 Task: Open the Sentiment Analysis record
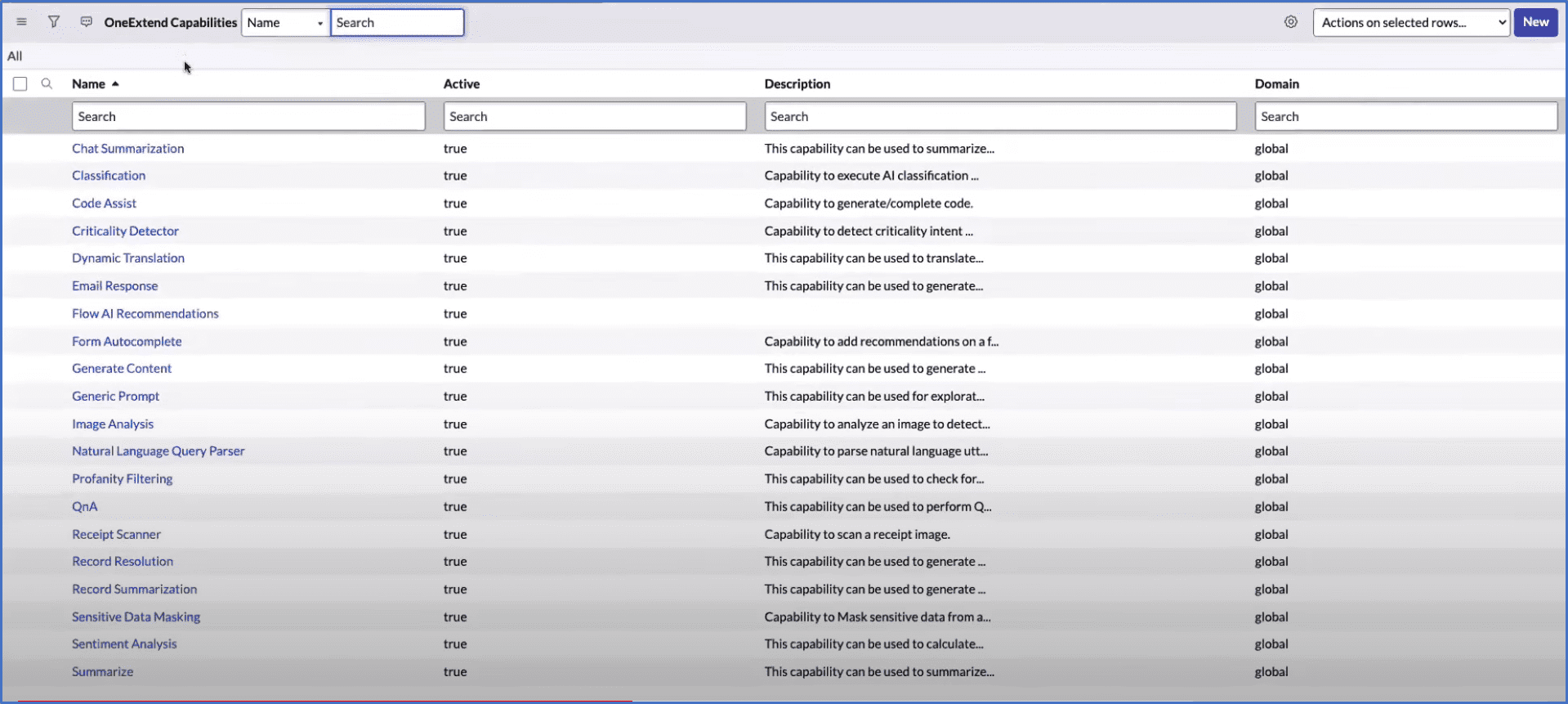pos(124,643)
